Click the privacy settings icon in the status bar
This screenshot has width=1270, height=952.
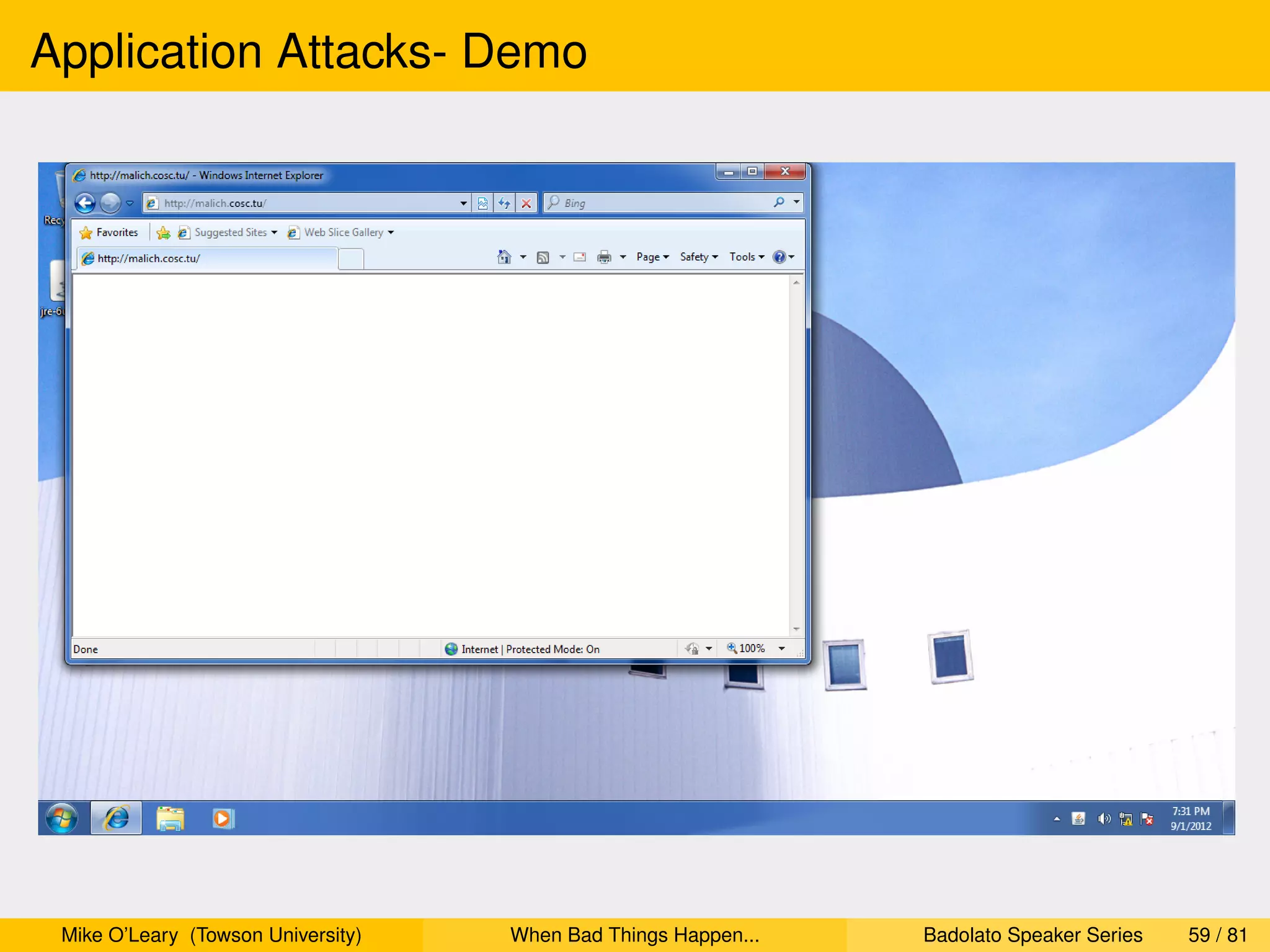tap(692, 649)
